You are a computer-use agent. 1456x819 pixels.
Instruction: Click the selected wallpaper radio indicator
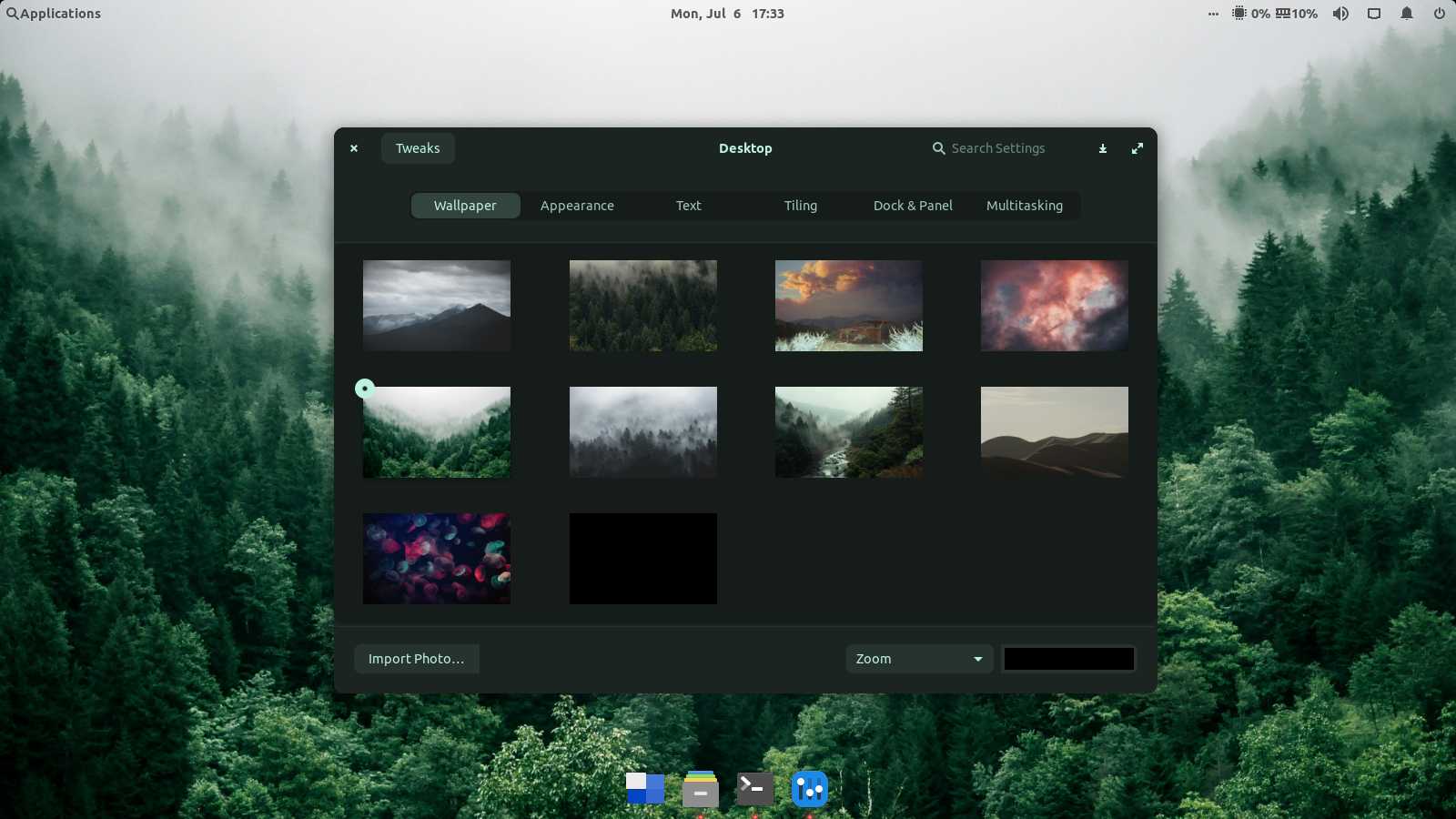tap(365, 389)
